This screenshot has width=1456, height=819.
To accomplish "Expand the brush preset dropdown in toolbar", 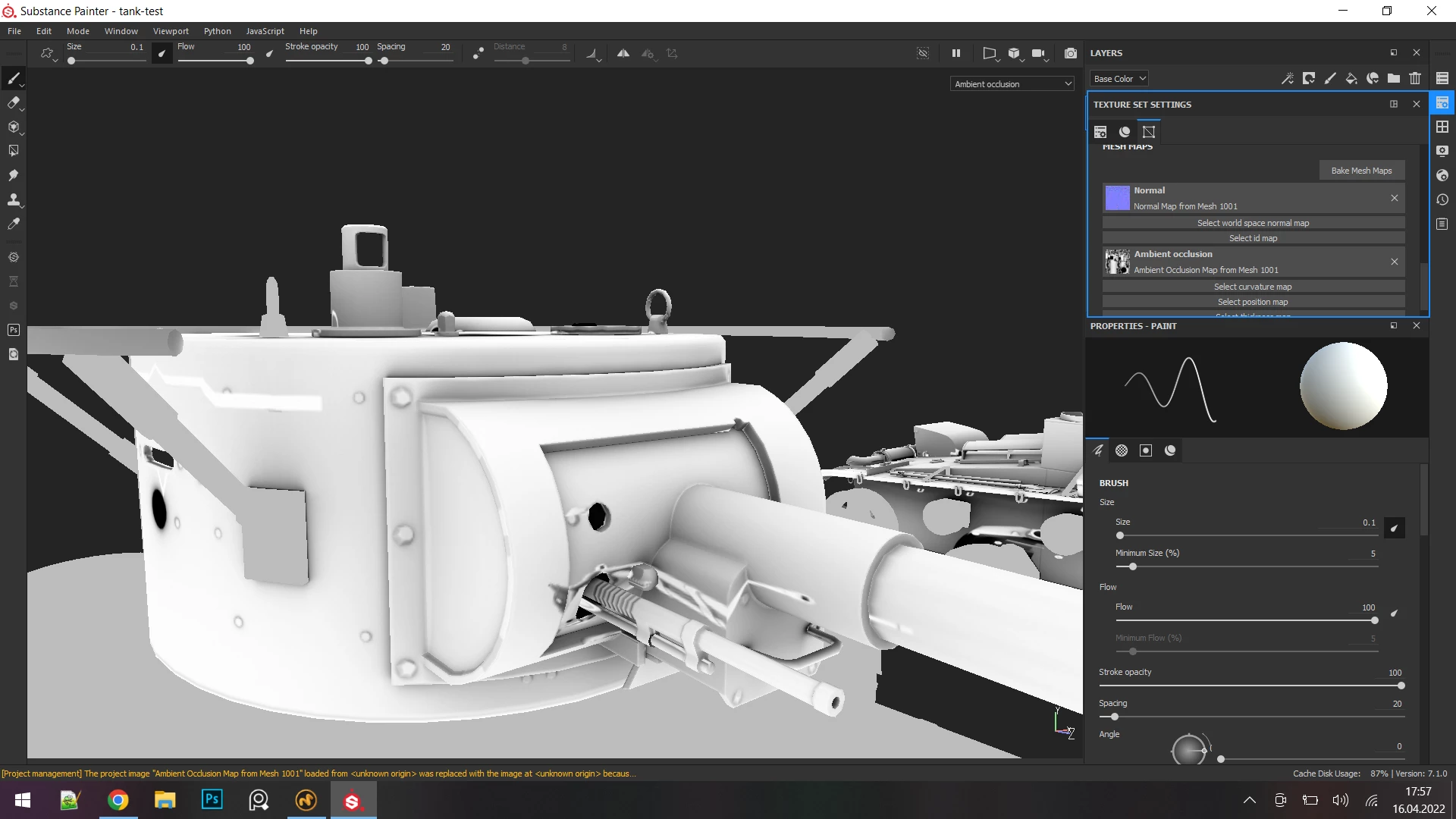I will pos(48,54).
